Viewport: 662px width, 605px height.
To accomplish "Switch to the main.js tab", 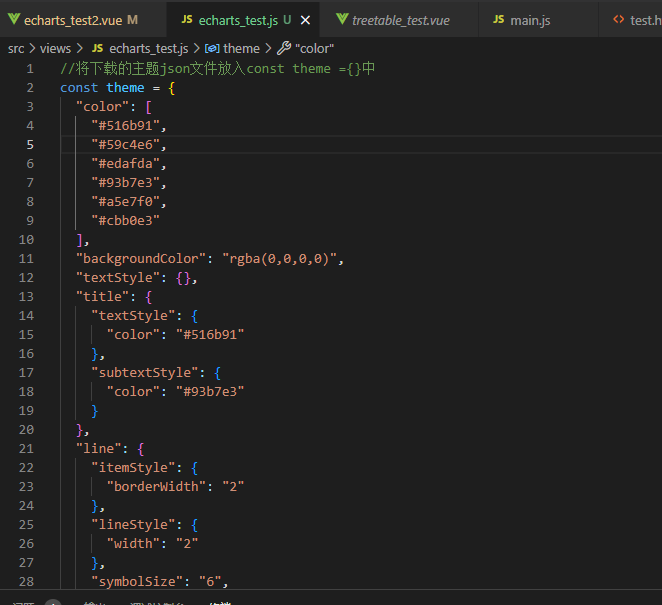I will click(531, 20).
